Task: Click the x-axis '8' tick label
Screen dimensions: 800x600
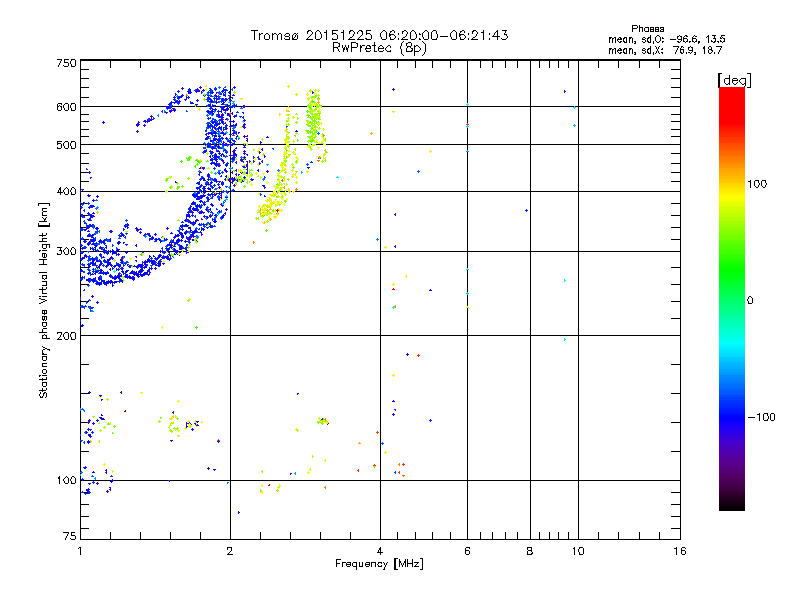Action: 530,551
